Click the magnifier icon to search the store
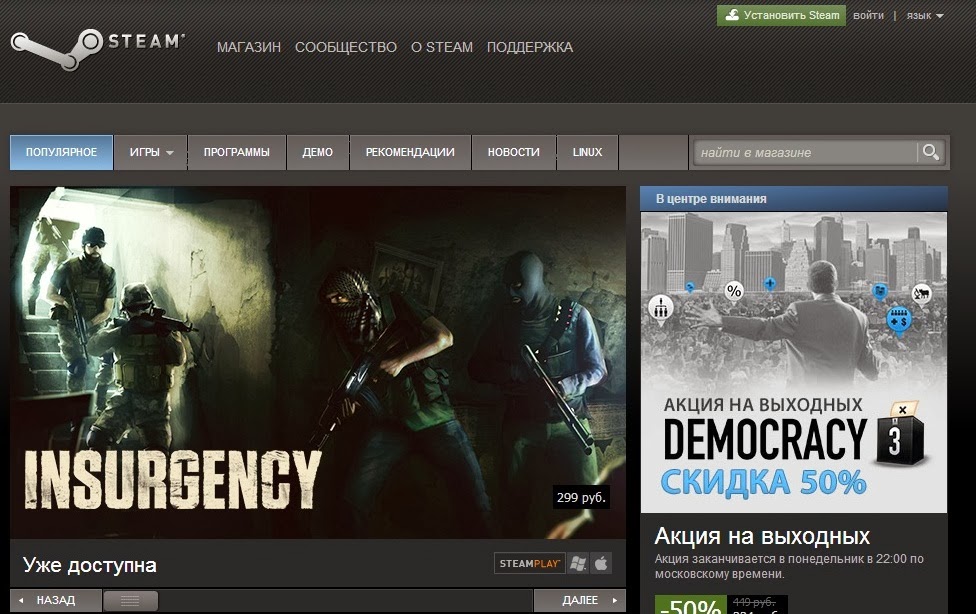Viewport: 976px width, 614px height. (932, 152)
